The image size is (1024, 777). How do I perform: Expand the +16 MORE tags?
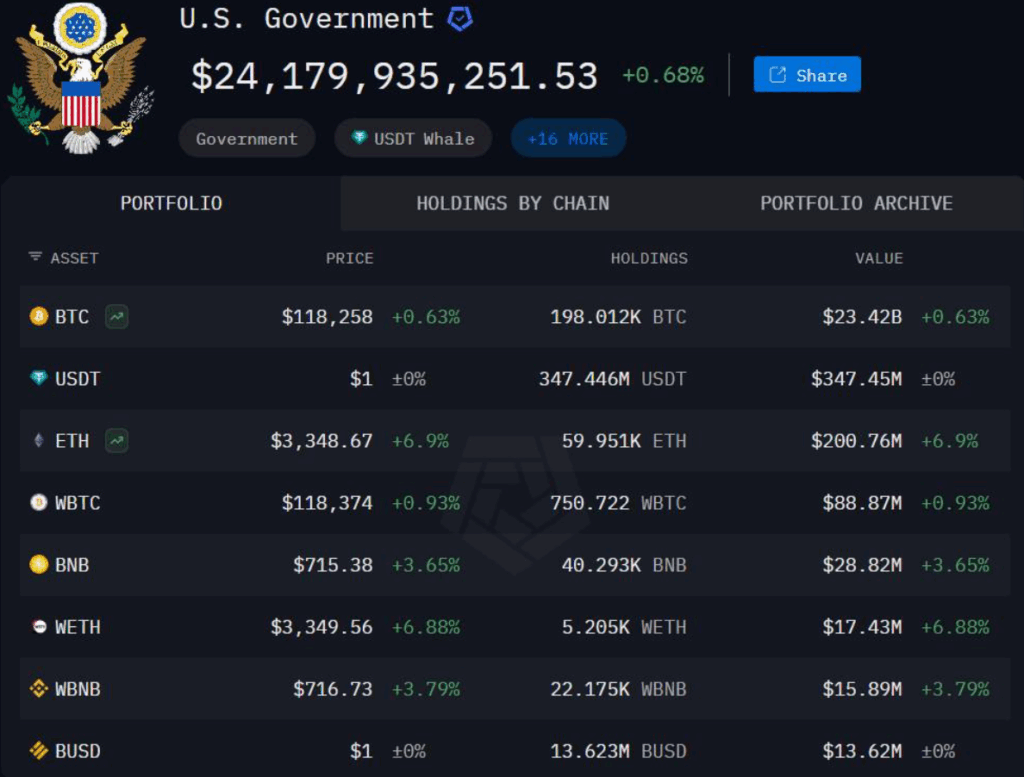[568, 138]
